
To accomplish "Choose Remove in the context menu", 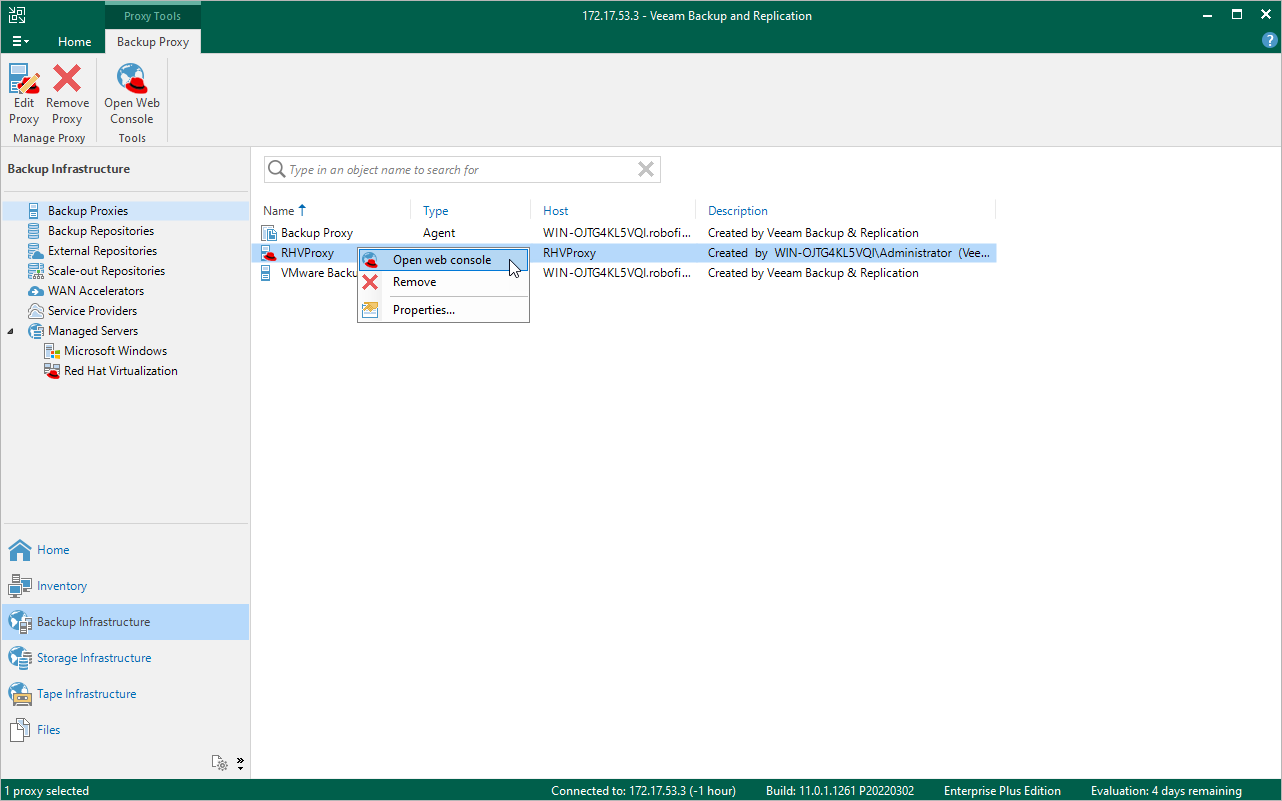I will 442,282.
